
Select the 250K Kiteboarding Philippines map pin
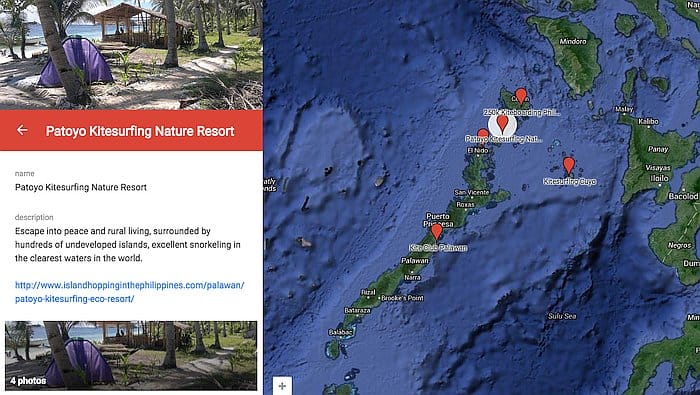coord(521,96)
